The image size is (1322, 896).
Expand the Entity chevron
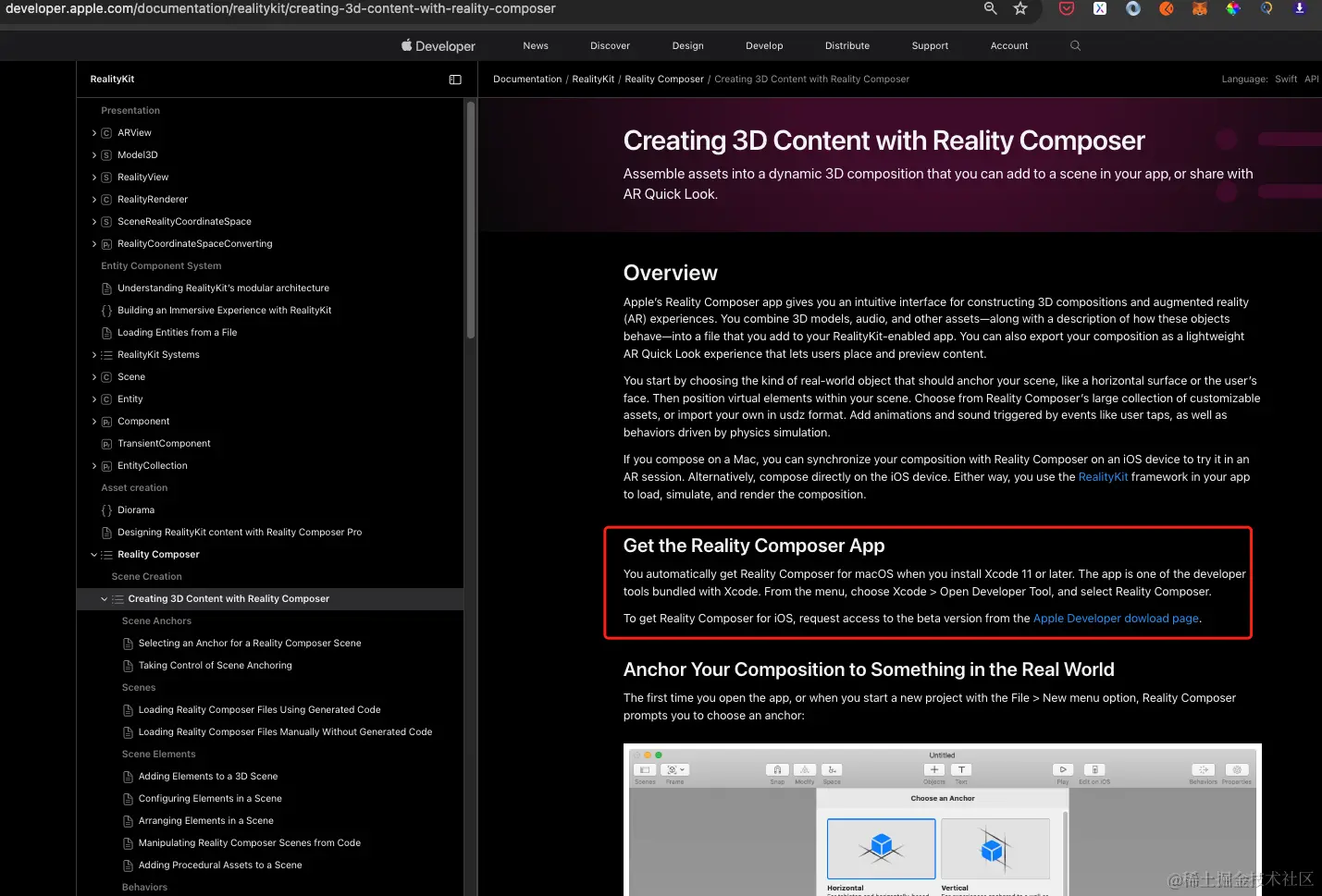pyautogui.click(x=94, y=399)
